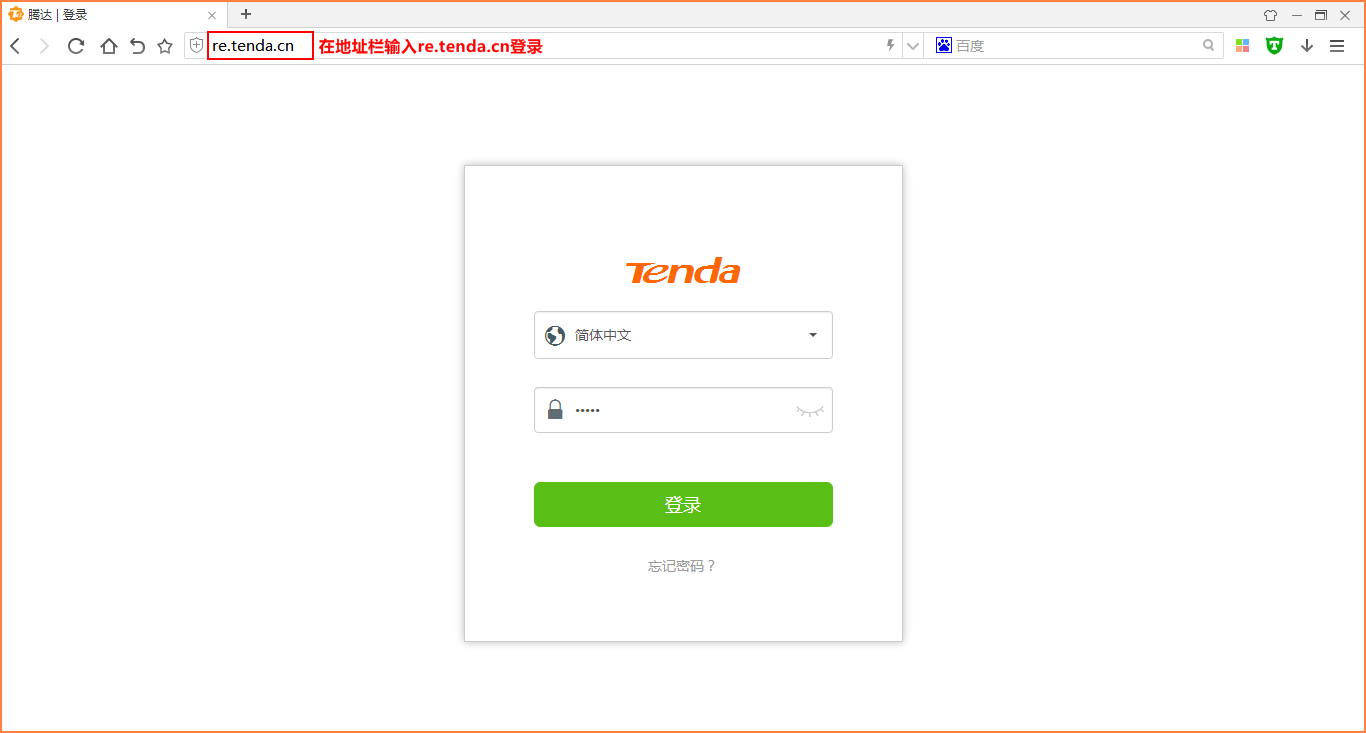
Task: Click the colorful grid apps icon
Action: [x=1243, y=46]
